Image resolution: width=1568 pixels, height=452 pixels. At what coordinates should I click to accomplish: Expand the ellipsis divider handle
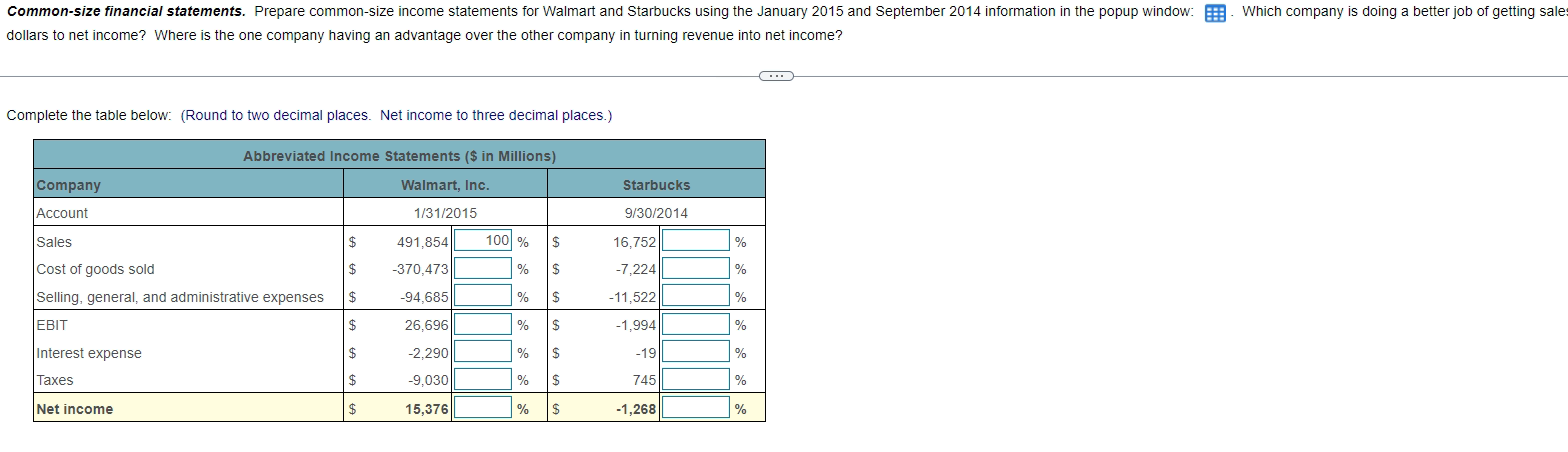777,75
